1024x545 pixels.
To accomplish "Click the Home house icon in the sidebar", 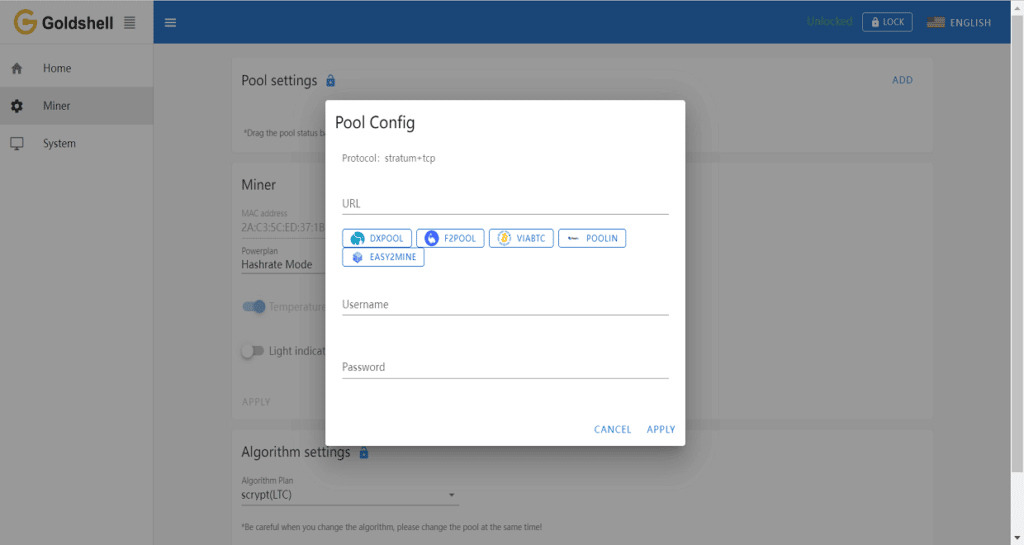I will pos(17,68).
